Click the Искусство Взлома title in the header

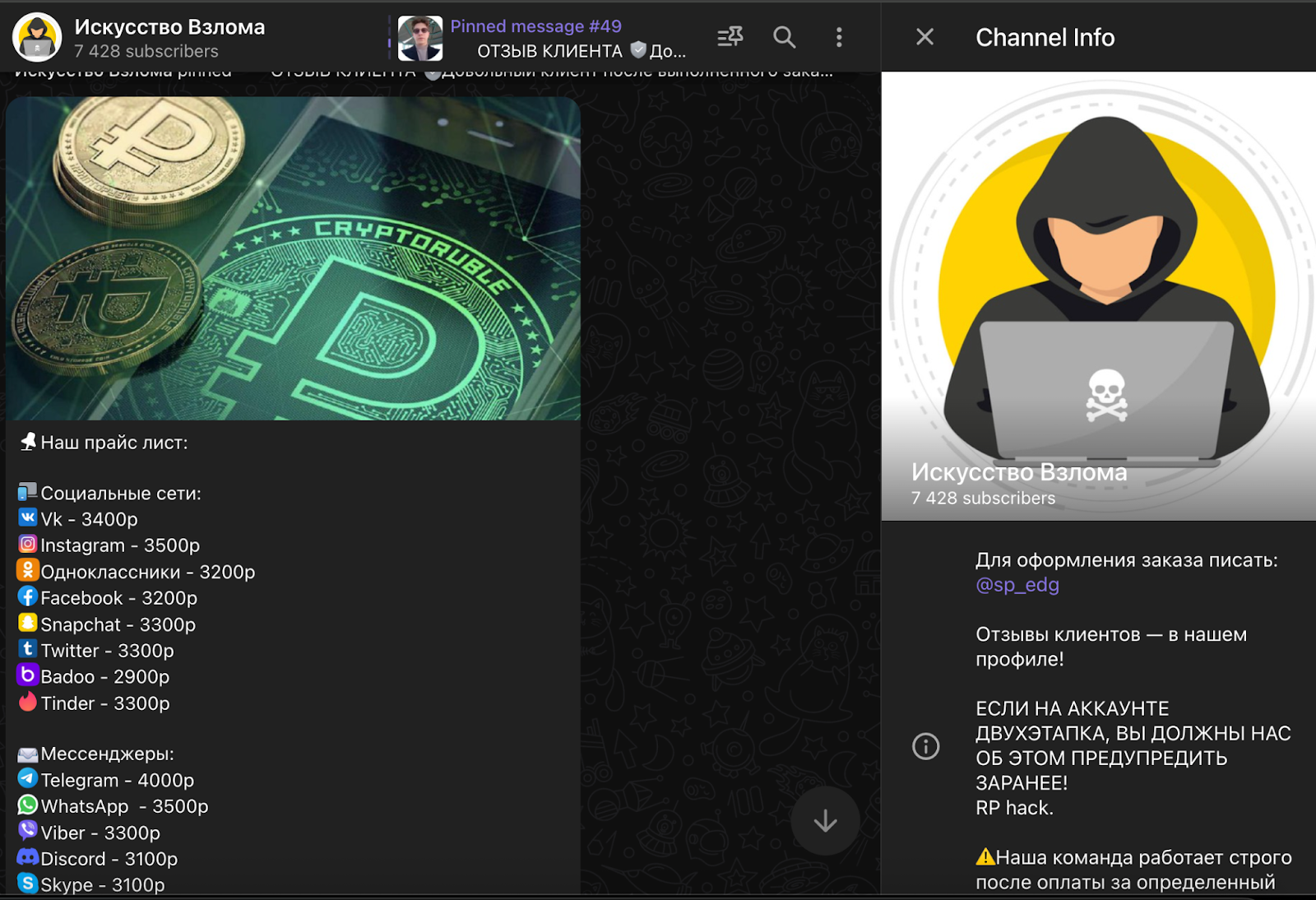[x=169, y=27]
